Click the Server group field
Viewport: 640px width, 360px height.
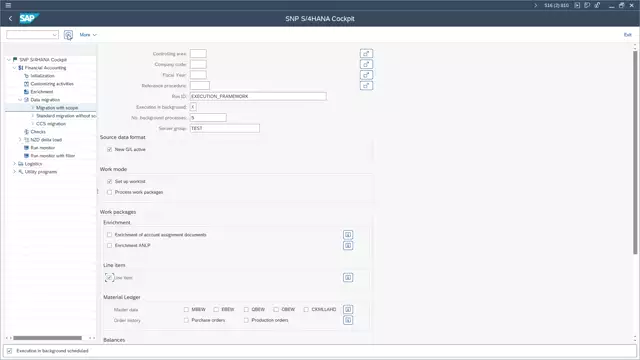click(224, 128)
